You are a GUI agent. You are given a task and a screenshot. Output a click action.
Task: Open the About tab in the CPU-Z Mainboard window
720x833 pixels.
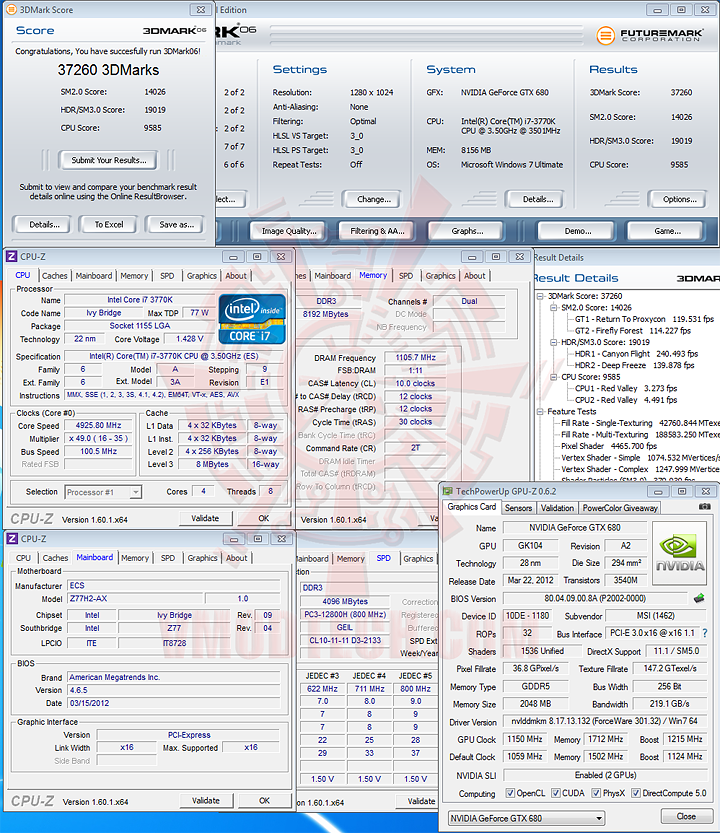click(x=236, y=558)
